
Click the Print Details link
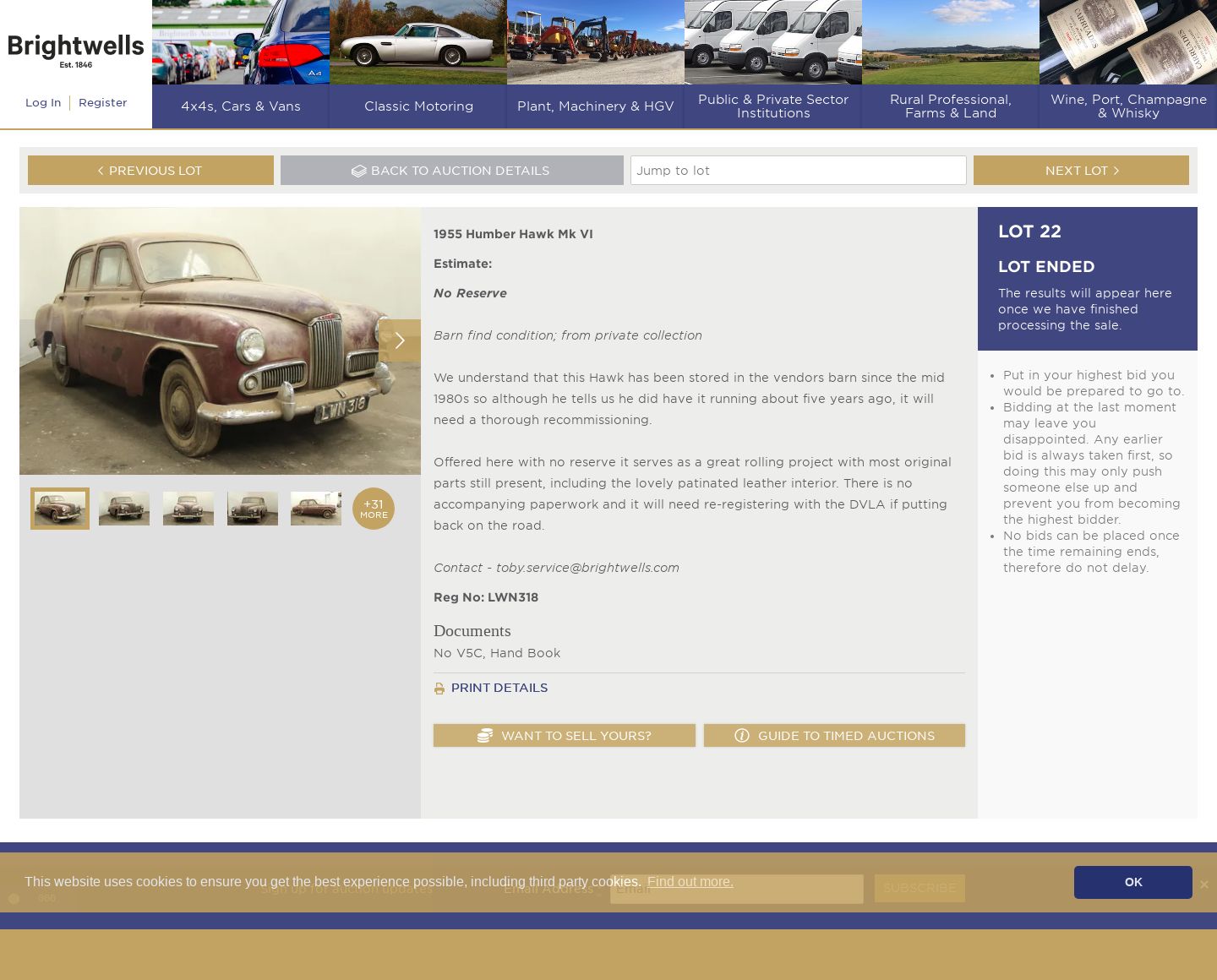499,688
